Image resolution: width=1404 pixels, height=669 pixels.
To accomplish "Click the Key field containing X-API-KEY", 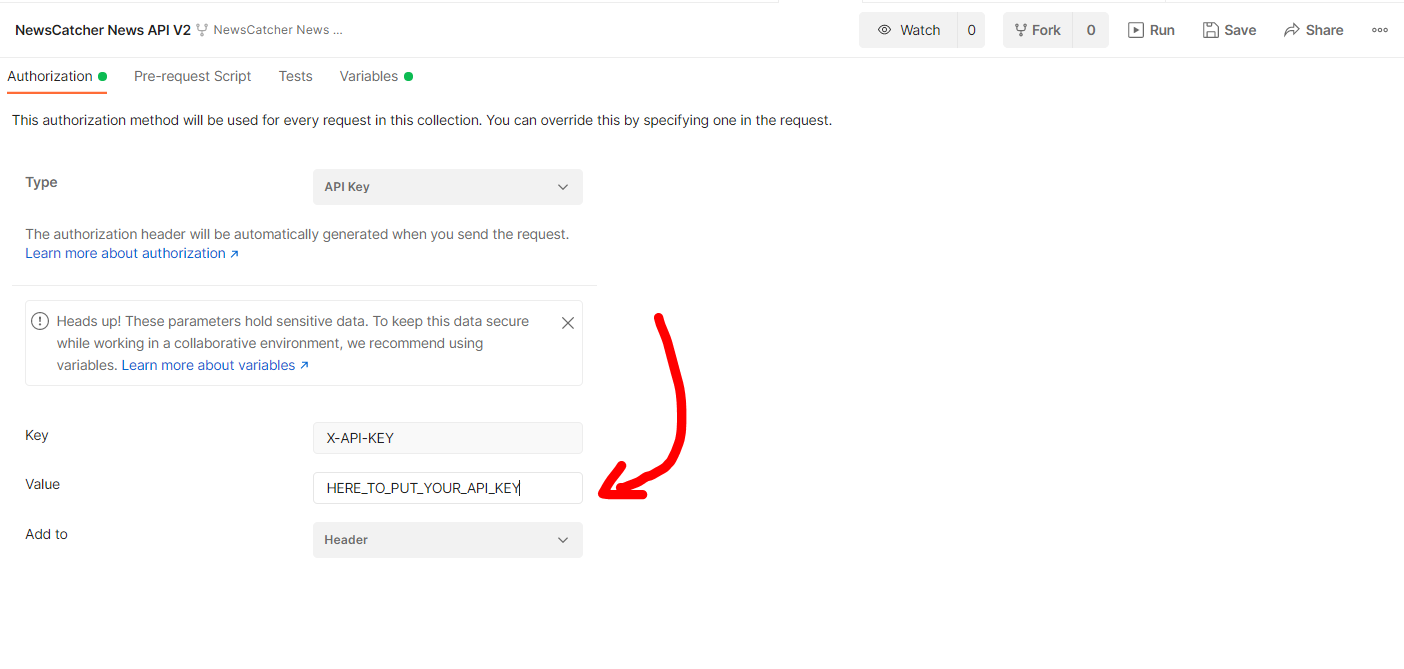I will pyautogui.click(x=448, y=438).
